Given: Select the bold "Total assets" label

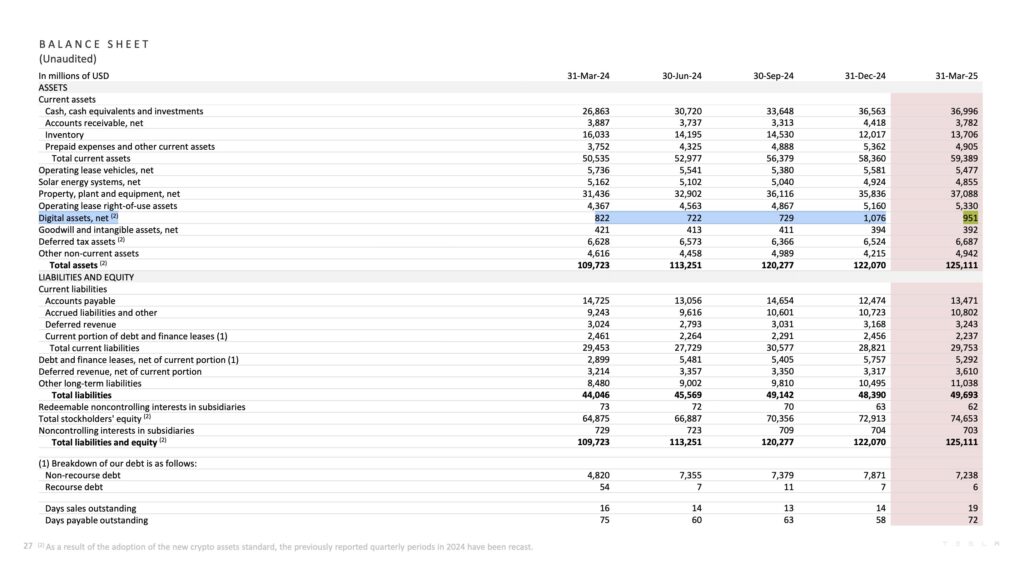Looking at the screenshot, I should pyautogui.click(x=78, y=265).
